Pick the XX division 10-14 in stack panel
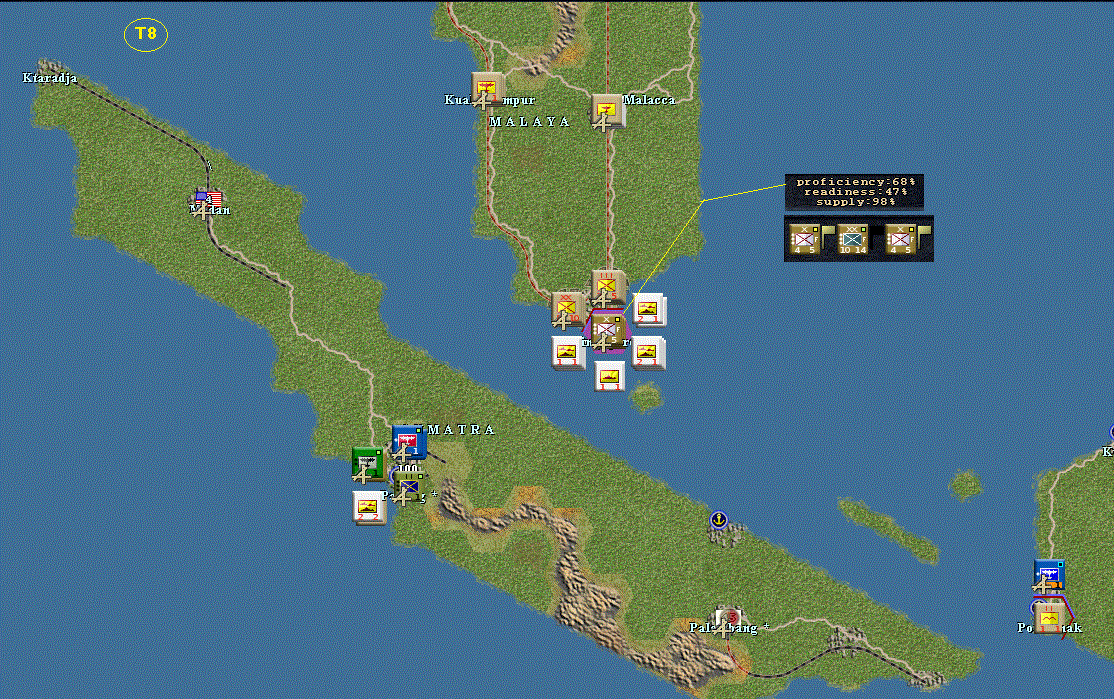 [853, 239]
